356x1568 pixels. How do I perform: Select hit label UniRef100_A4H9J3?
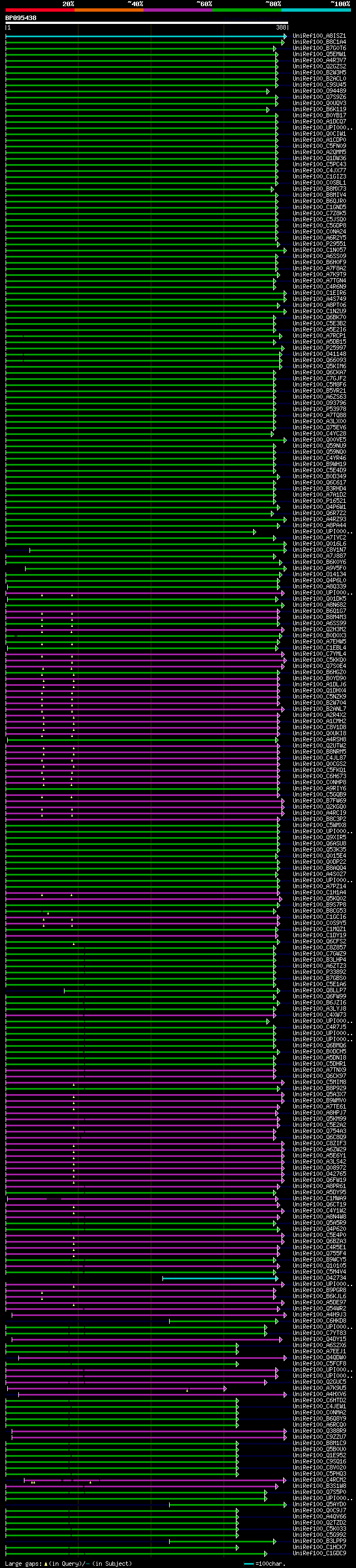click(319, 1315)
